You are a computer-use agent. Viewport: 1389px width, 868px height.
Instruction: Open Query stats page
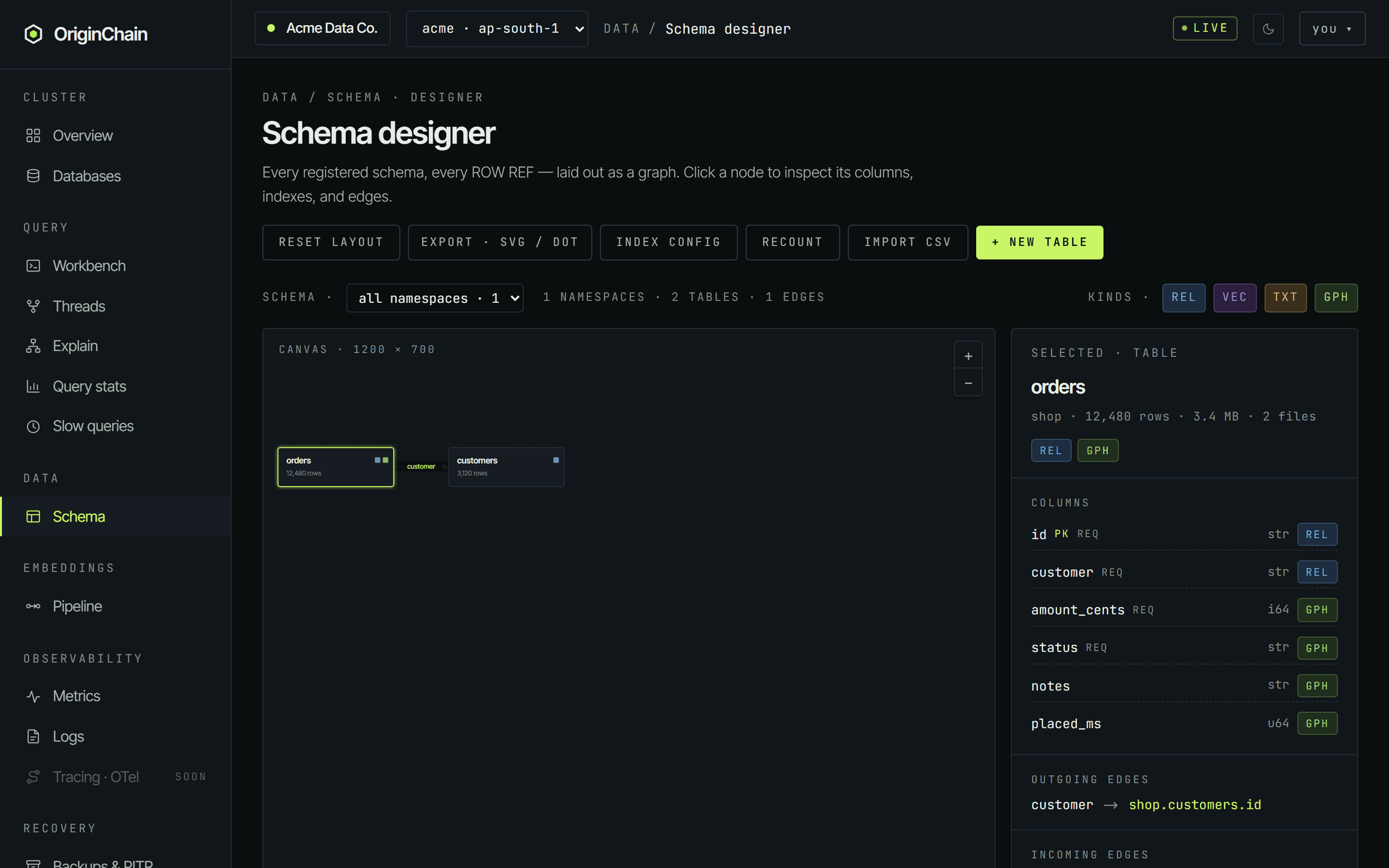[x=115, y=386]
